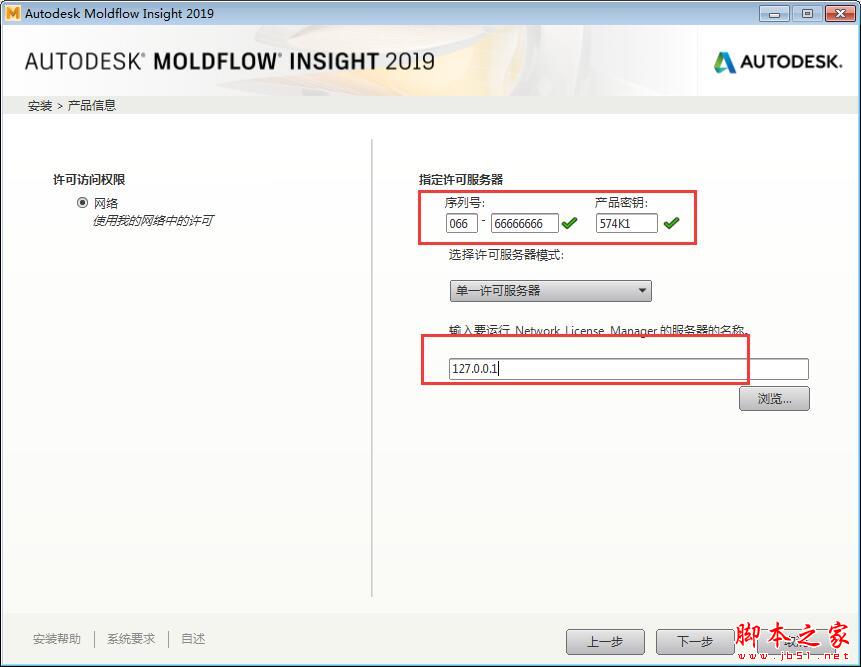The image size is (861, 667).
Task: Focus the serial number field containing 66666666
Action: click(x=524, y=223)
